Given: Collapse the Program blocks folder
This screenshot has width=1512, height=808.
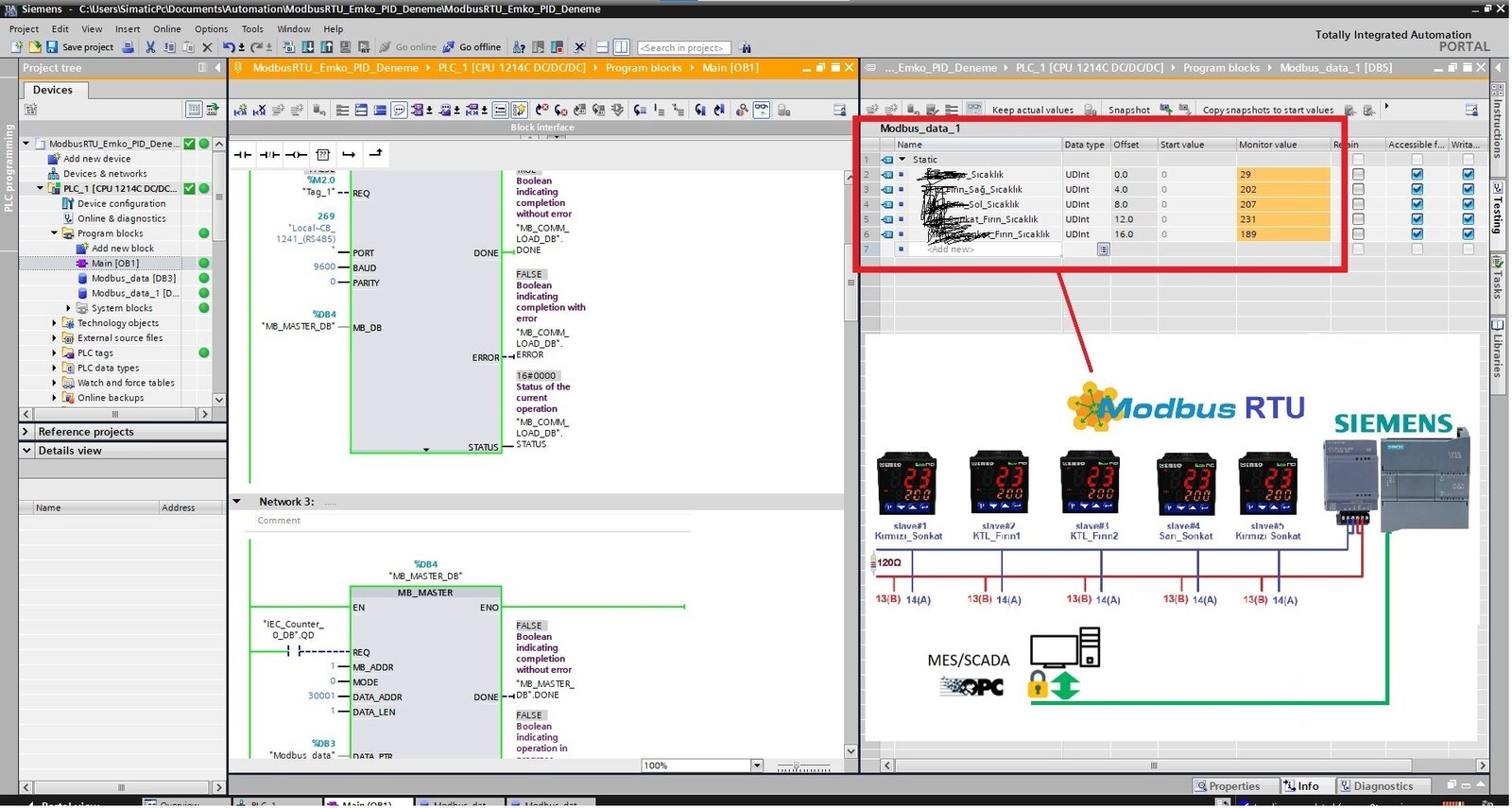Looking at the screenshot, I should (x=54, y=233).
